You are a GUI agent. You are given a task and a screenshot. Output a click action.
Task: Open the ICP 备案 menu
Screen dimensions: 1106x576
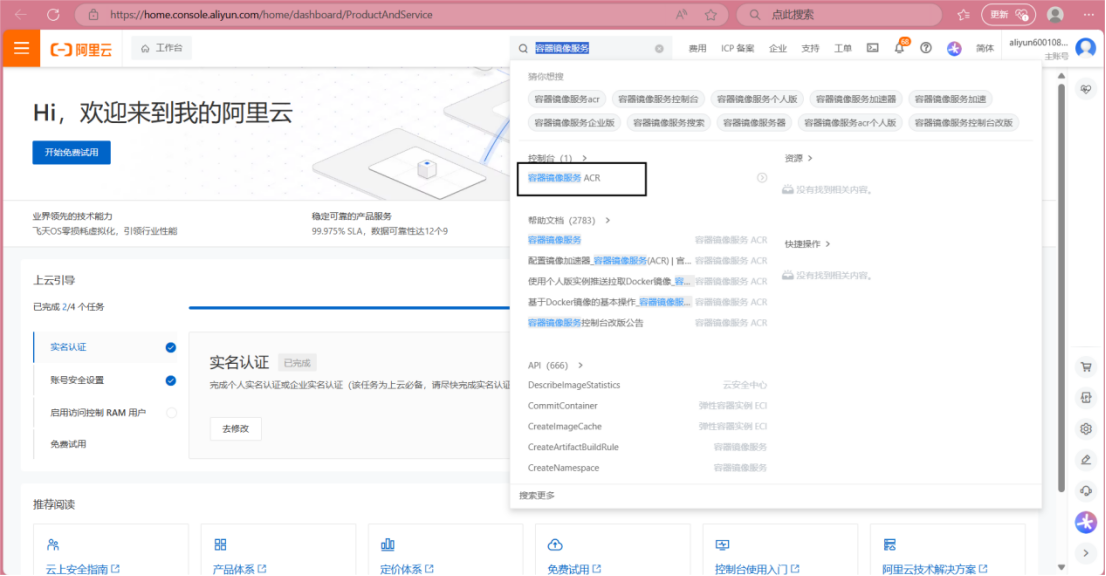tap(737, 49)
